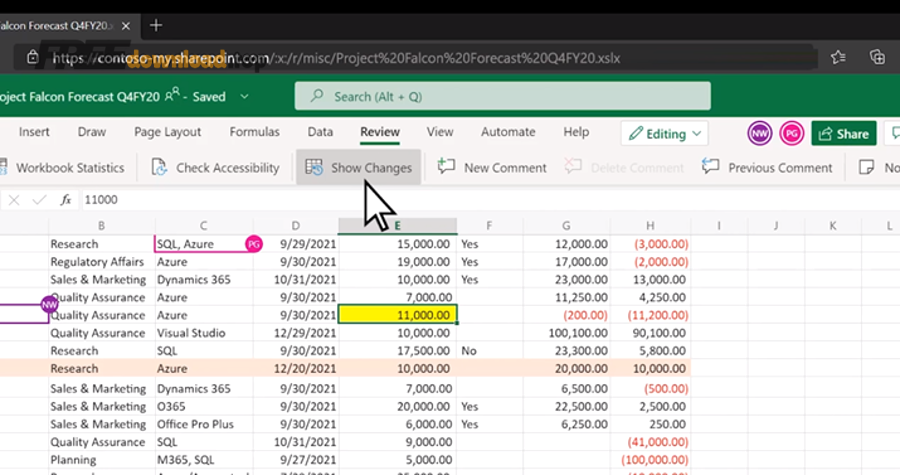This screenshot has width=900, height=475.
Task: Expand the Editing mode dropdown
Action: (x=664, y=134)
